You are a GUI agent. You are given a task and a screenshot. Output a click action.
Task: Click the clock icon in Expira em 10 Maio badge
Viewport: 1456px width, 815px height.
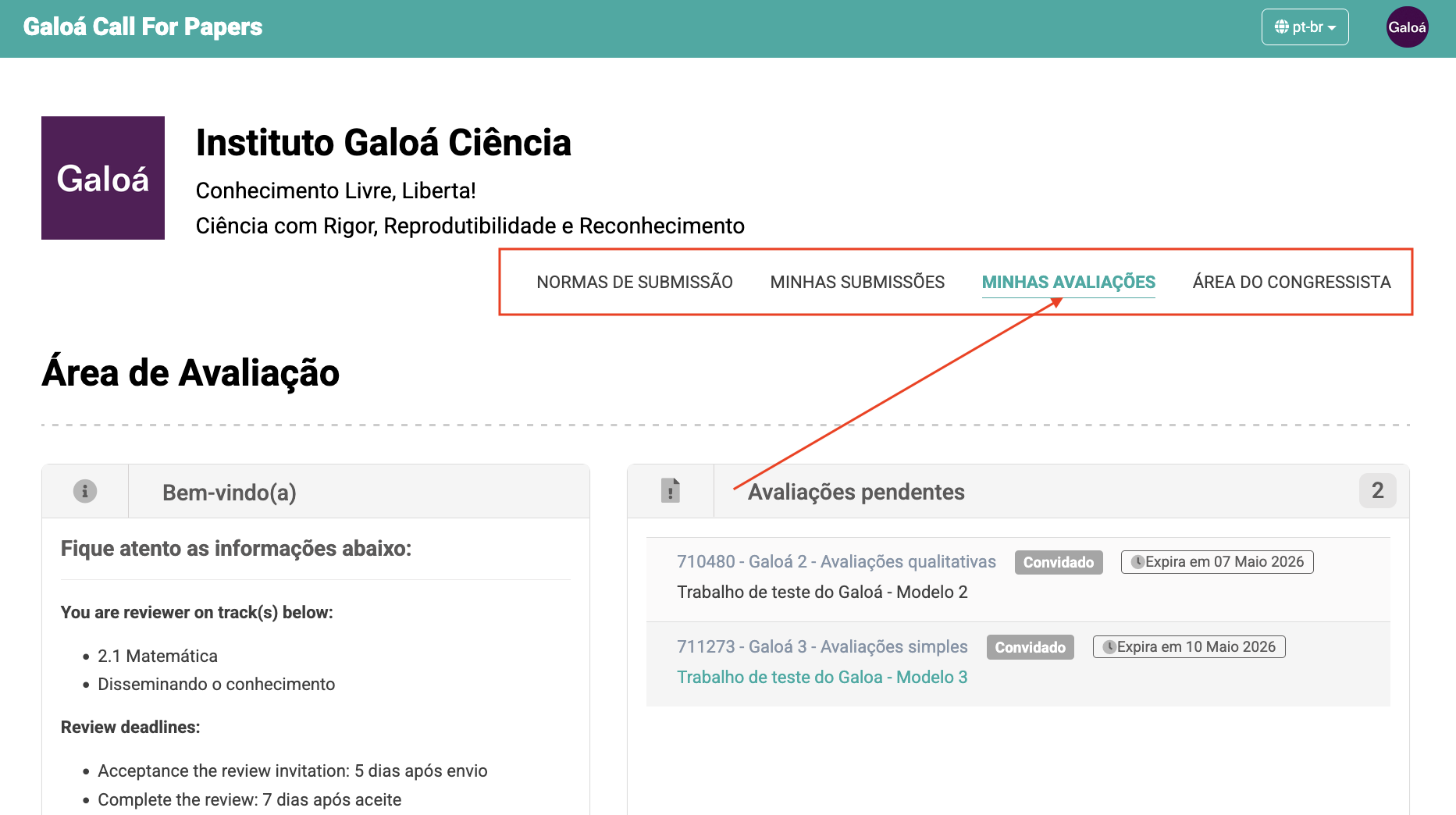1109,647
